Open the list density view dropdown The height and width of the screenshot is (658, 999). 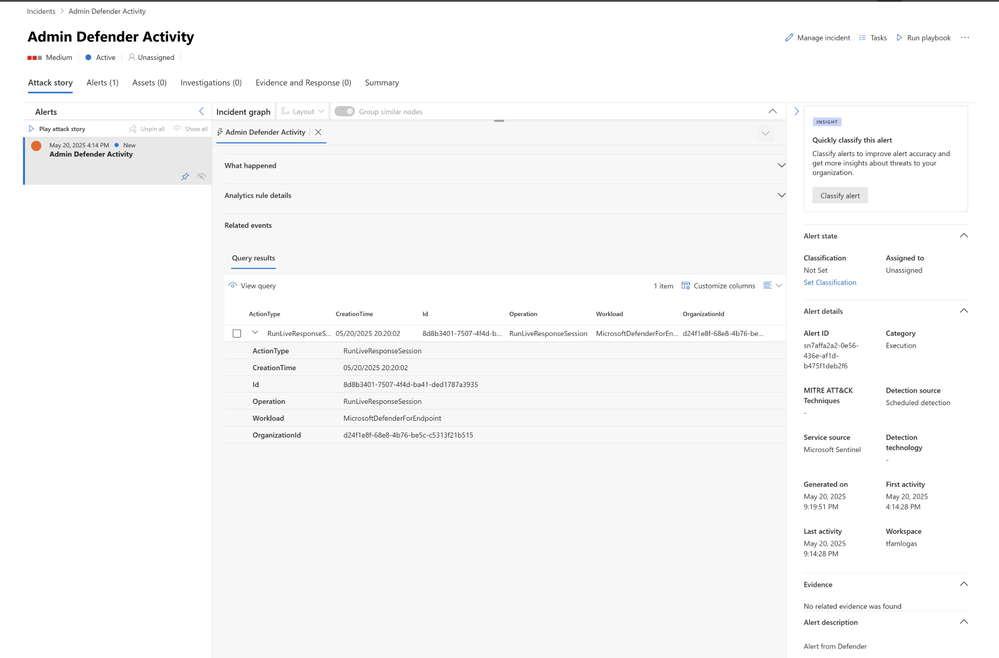click(772, 286)
